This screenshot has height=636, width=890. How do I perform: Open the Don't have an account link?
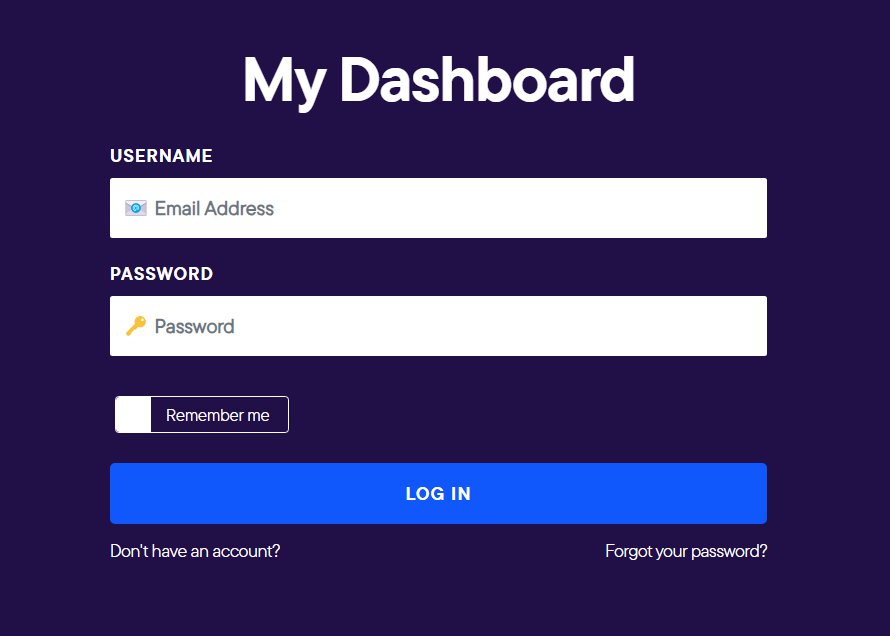195,551
